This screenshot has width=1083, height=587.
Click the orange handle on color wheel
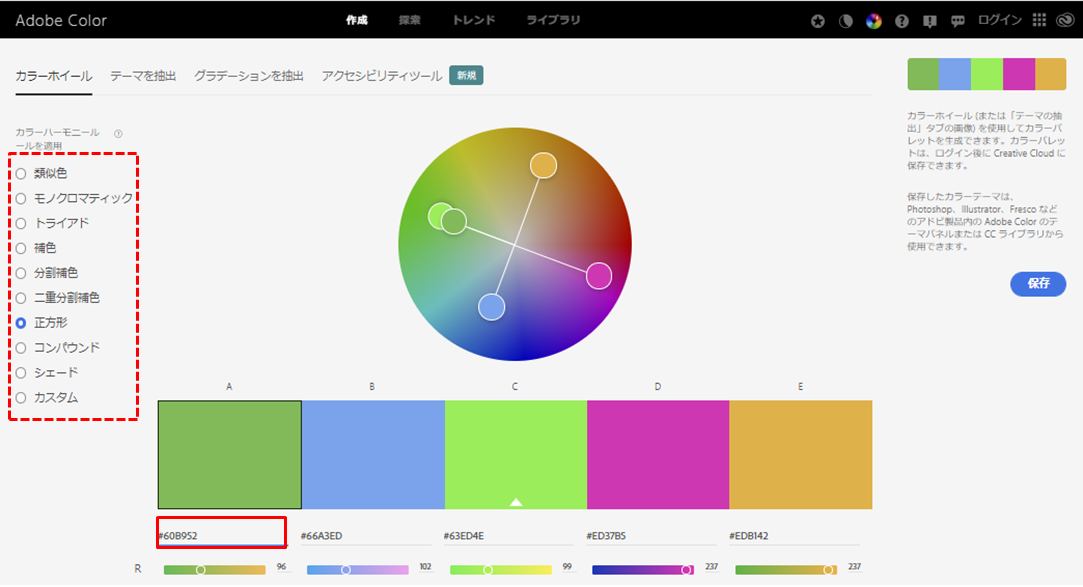(x=544, y=166)
